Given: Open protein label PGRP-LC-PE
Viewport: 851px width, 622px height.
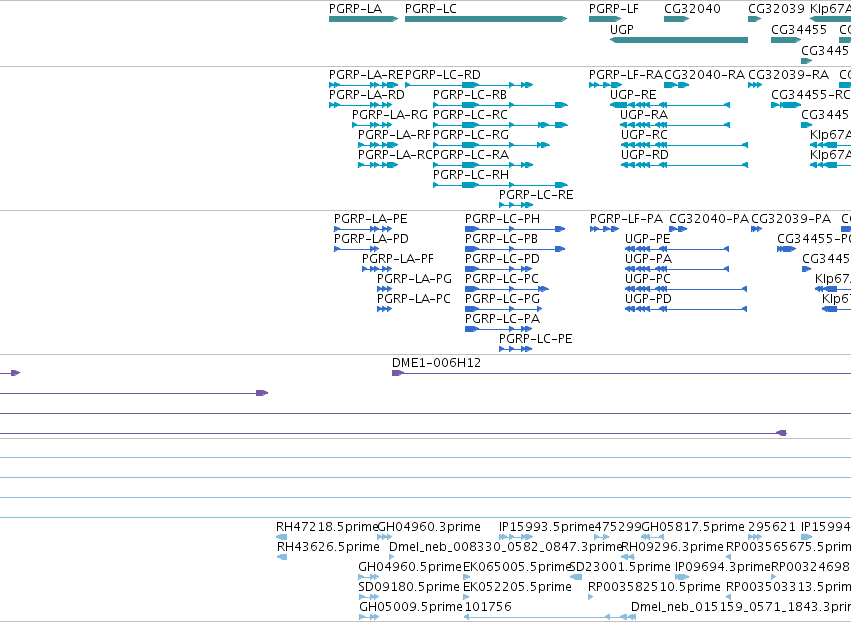Looking at the screenshot, I should pos(536,339).
